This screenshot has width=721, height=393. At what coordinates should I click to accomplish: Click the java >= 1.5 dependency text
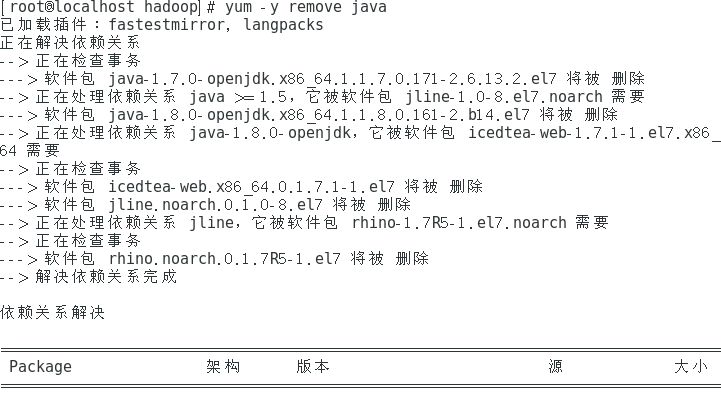(x=239, y=97)
